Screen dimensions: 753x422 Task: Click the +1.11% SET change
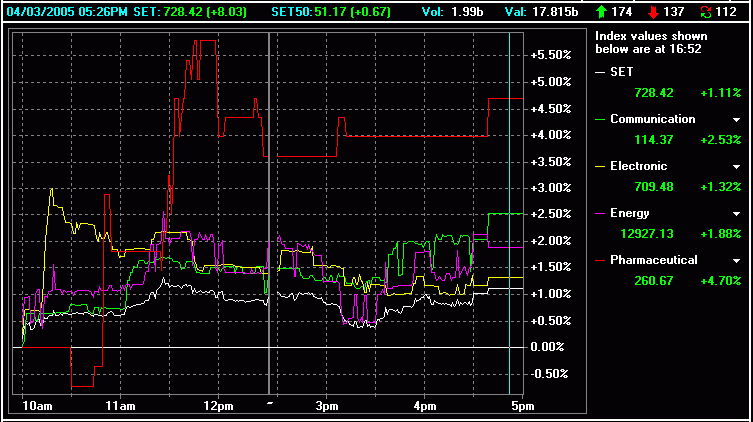pos(721,93)
